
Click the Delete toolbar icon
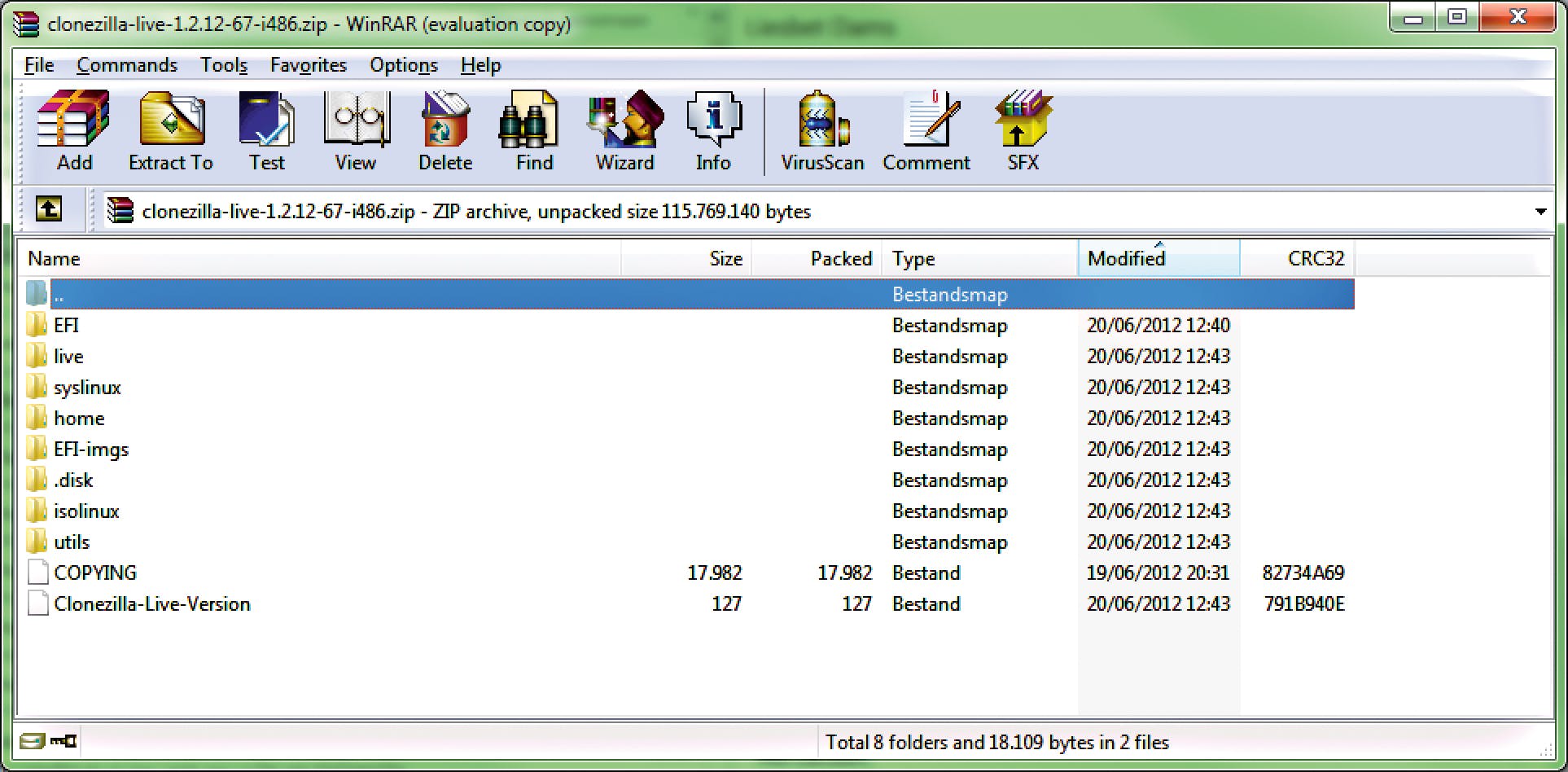click(x=445, y=130)
